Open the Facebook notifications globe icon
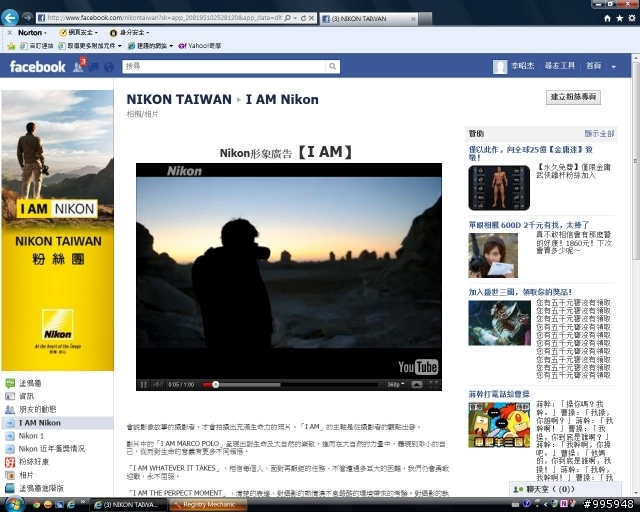Screen dimensions: 640x512 pyautogui.click(x=109, y=67)
